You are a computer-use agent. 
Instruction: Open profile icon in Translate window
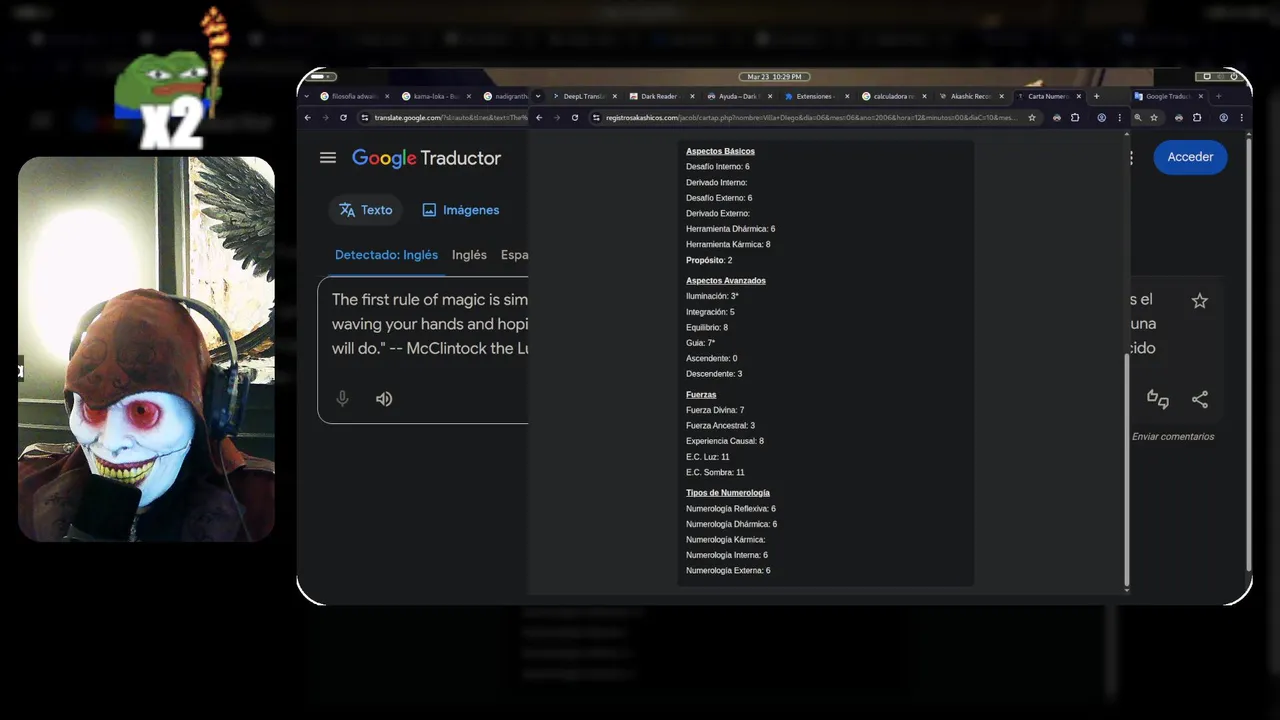coord(1223,117)
